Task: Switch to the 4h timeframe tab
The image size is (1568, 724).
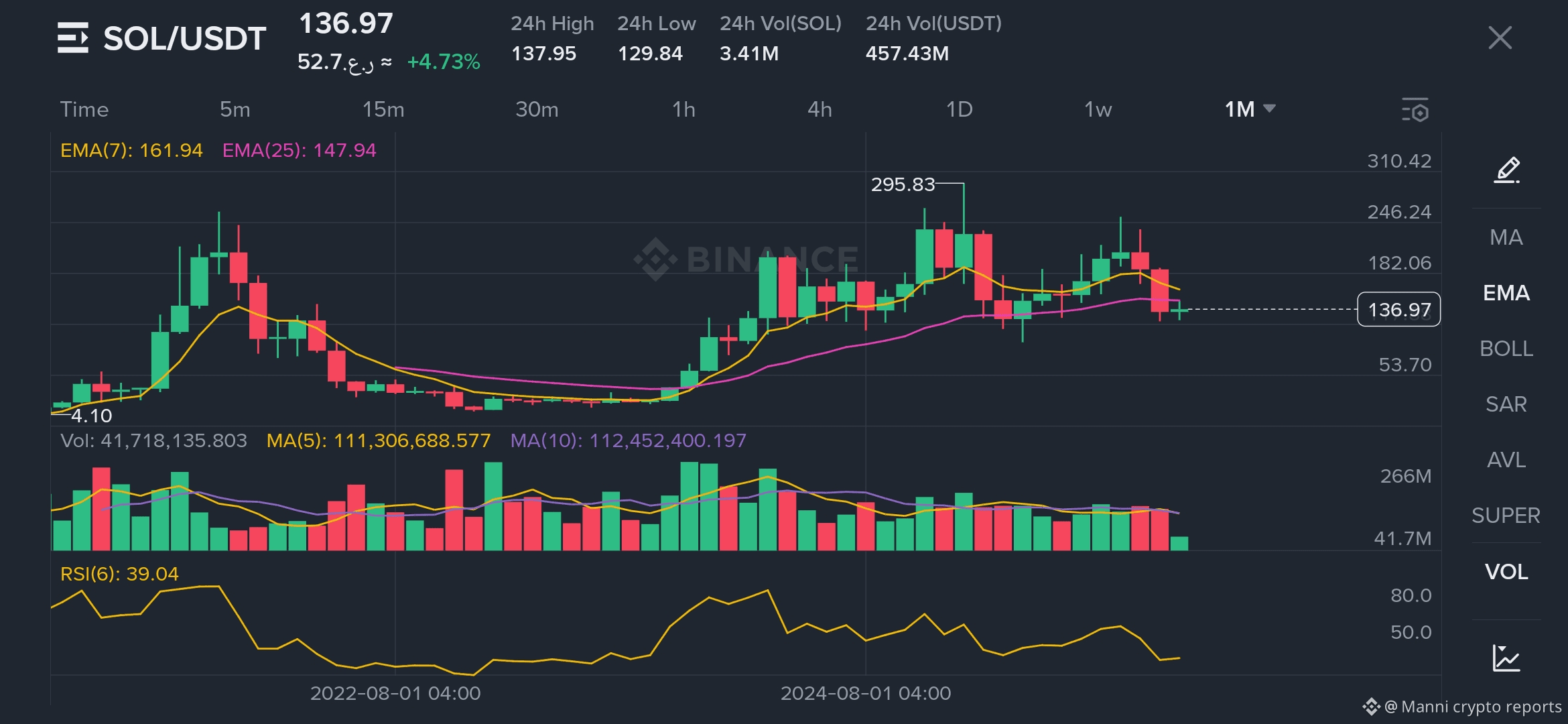Action: click(820, 109)
